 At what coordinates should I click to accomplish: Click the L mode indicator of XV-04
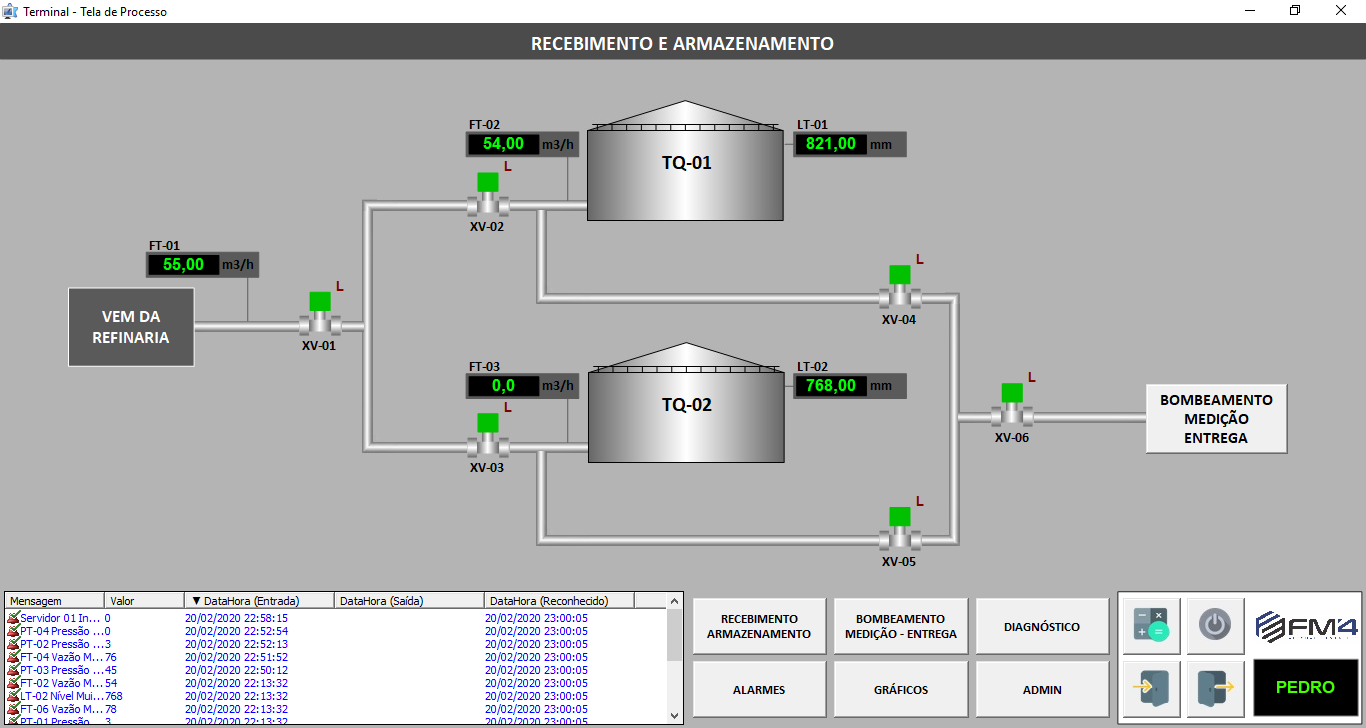920,260
